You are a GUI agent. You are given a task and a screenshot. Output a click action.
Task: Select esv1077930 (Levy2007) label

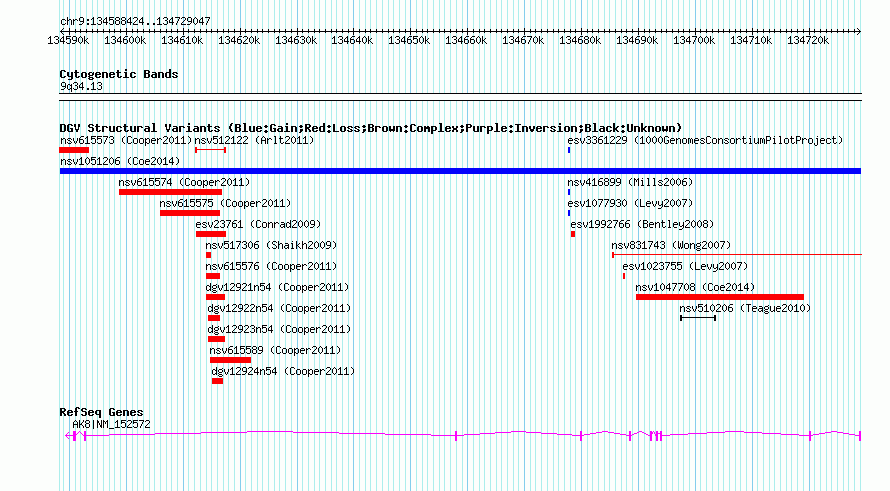tap(631, 203)
